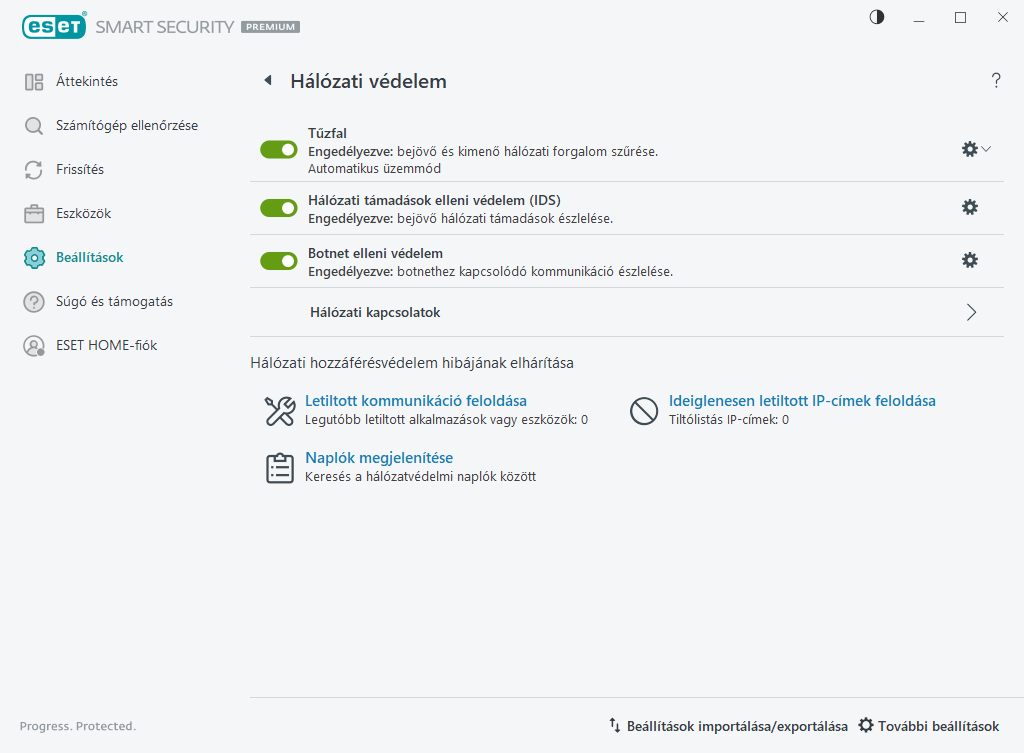Image resolution: width=1024 pixels, height=753 pixels.
Task: Click the back arrow beside Hálózati védelem
Action: (x=267, y=81)
